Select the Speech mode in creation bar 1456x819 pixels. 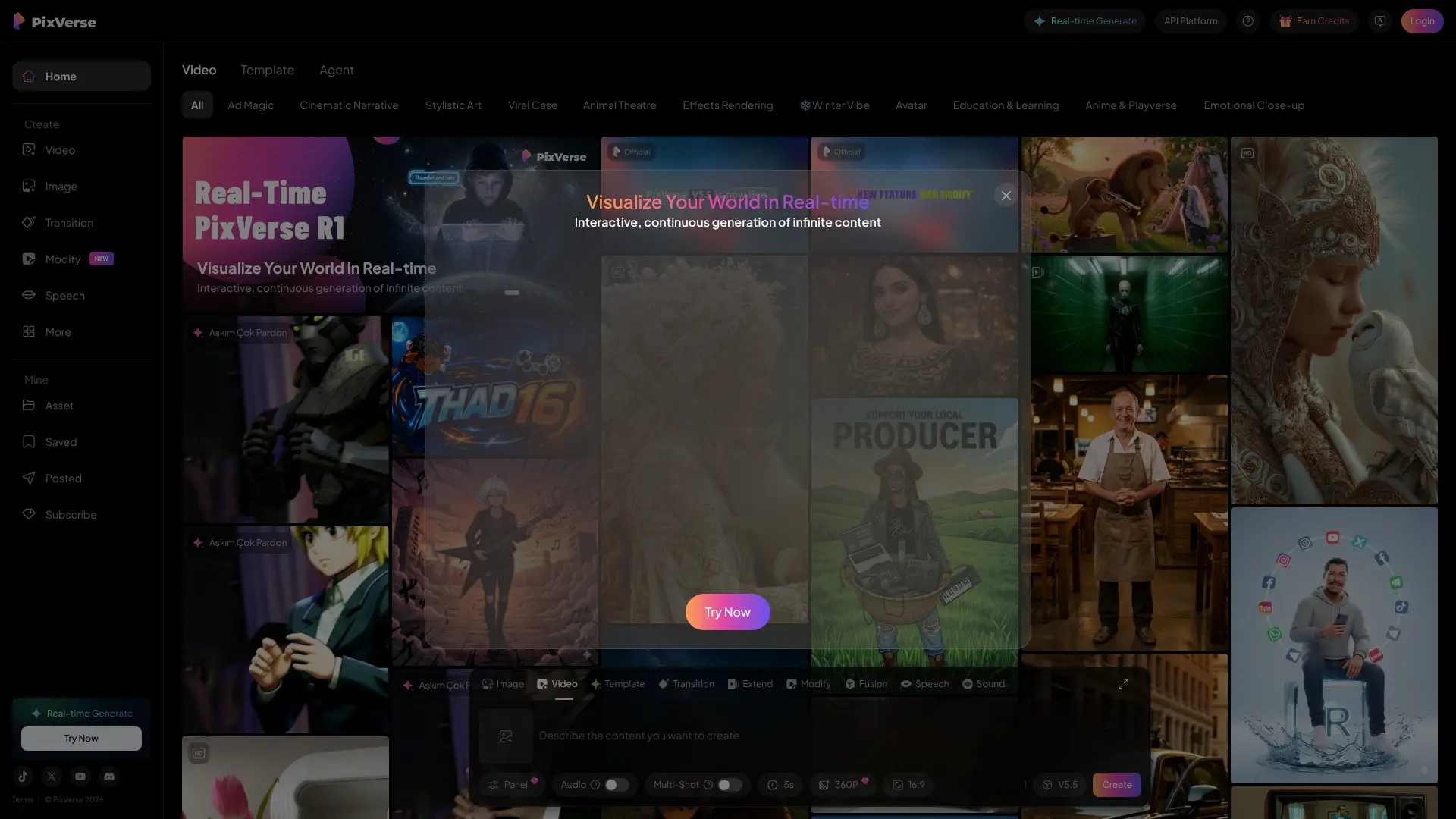pyautogui.click(x=924, y=684)
